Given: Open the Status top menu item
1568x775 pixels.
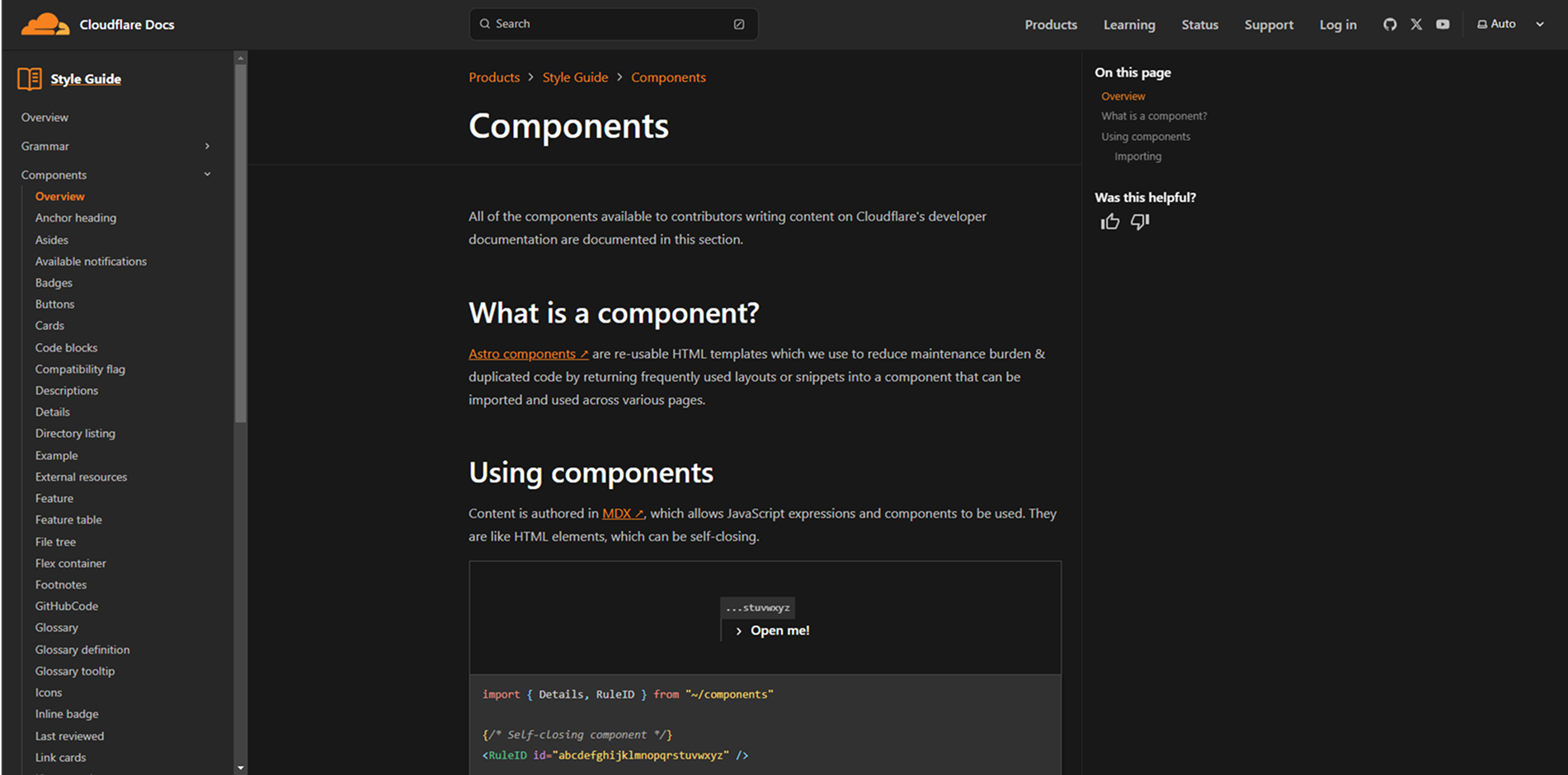Looking at the screenshot, I should tap(1199, 25).
